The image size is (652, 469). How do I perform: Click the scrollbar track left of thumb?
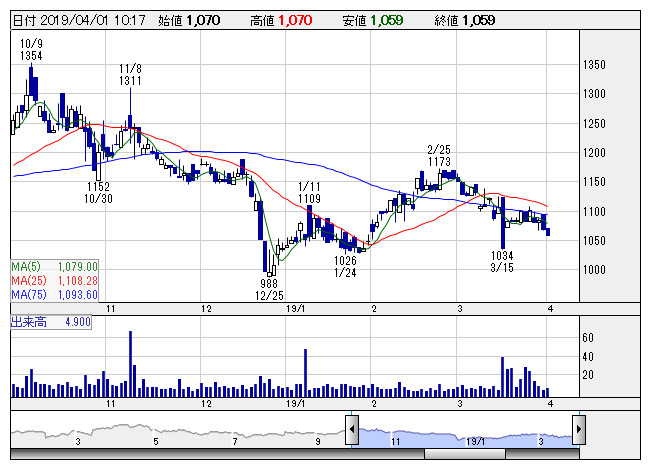[x=217, y=454]
